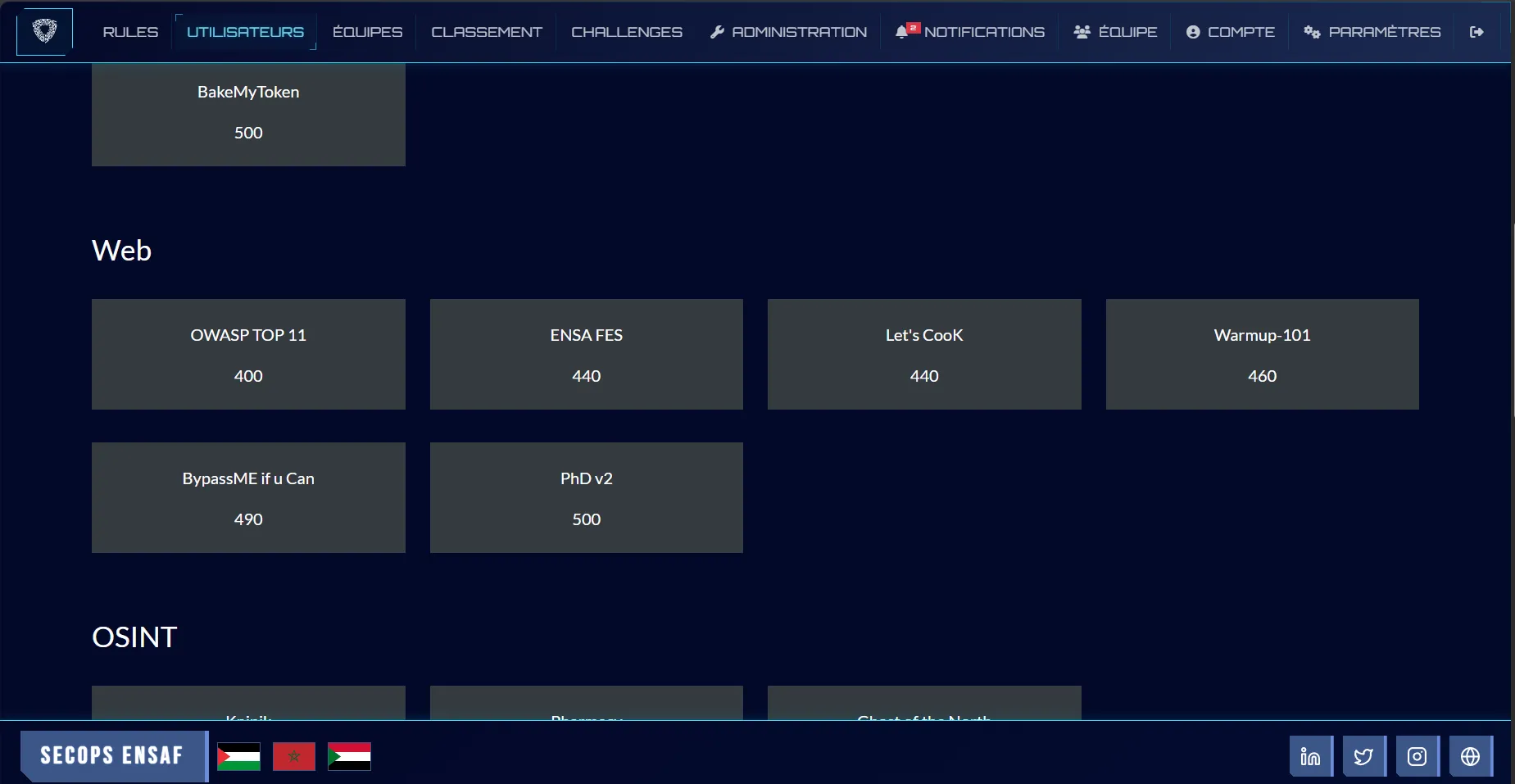Image resolution: width=1515 pixels, height=784 pixels.
Task: Open the Instagram icon in the footer
Action: tap(1417, 756)
